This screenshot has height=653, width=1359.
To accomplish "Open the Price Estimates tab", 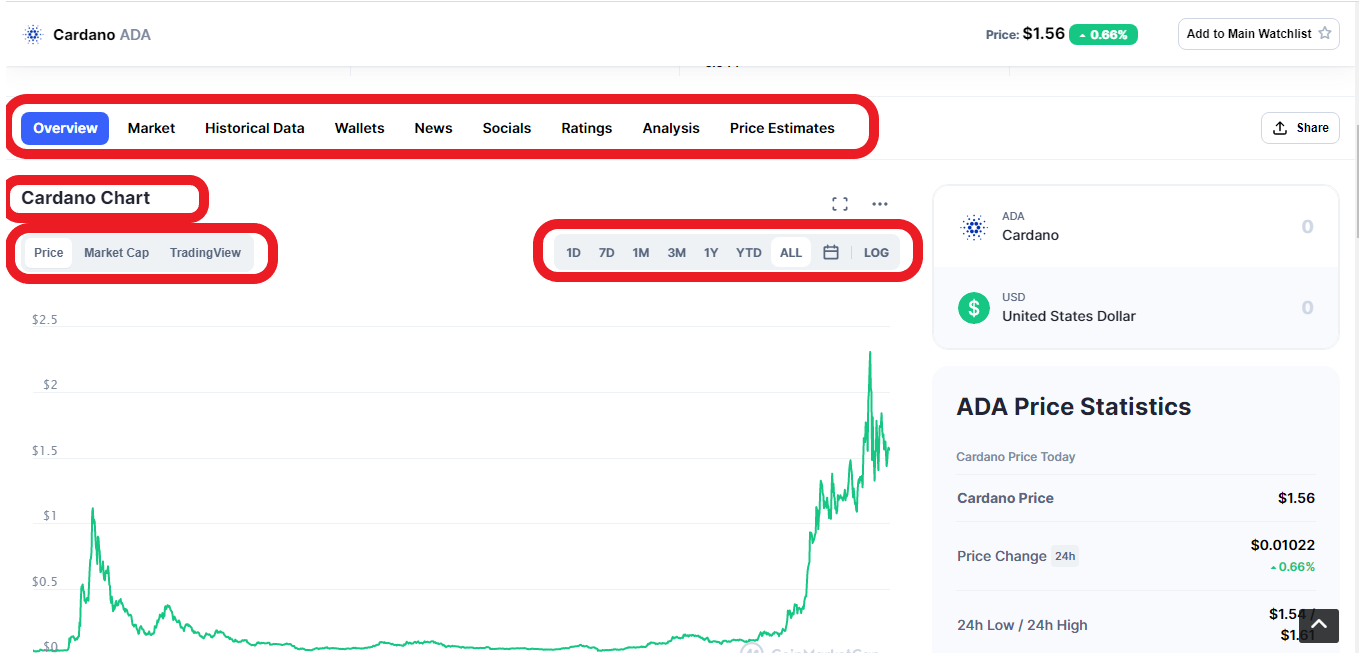I will tap(782, 128).
